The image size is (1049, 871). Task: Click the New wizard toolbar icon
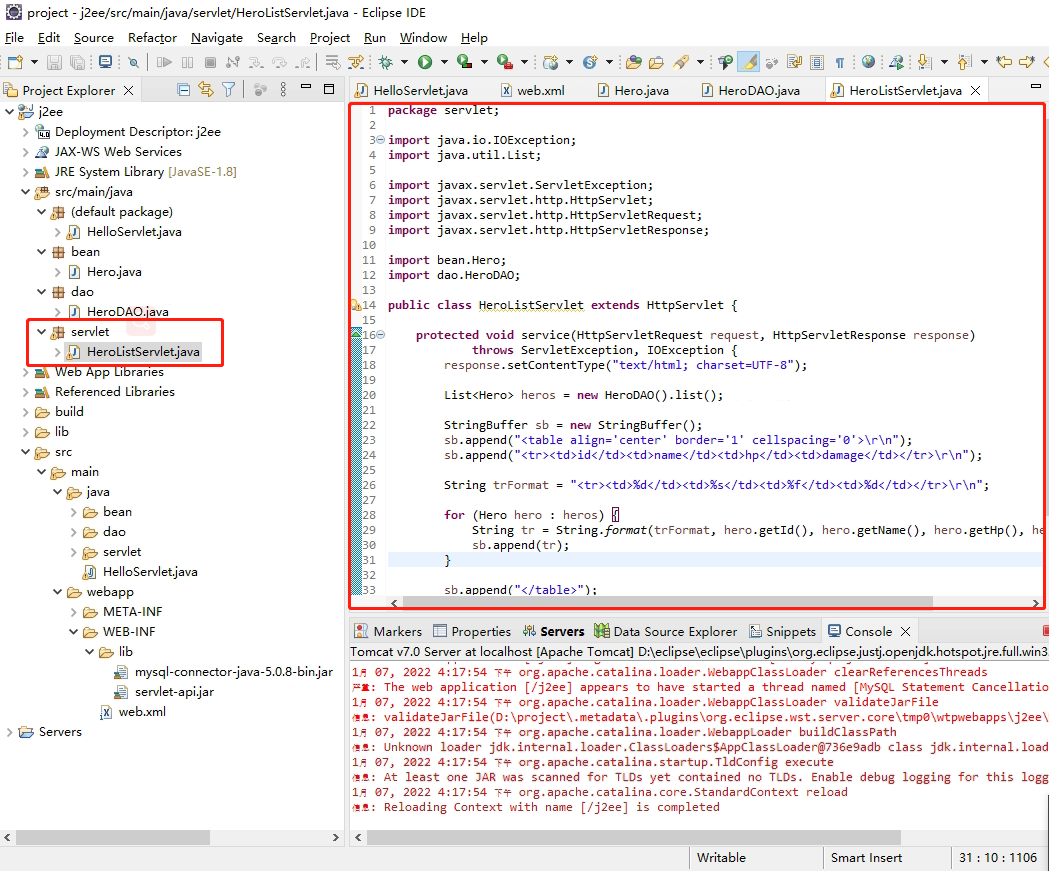15,62
